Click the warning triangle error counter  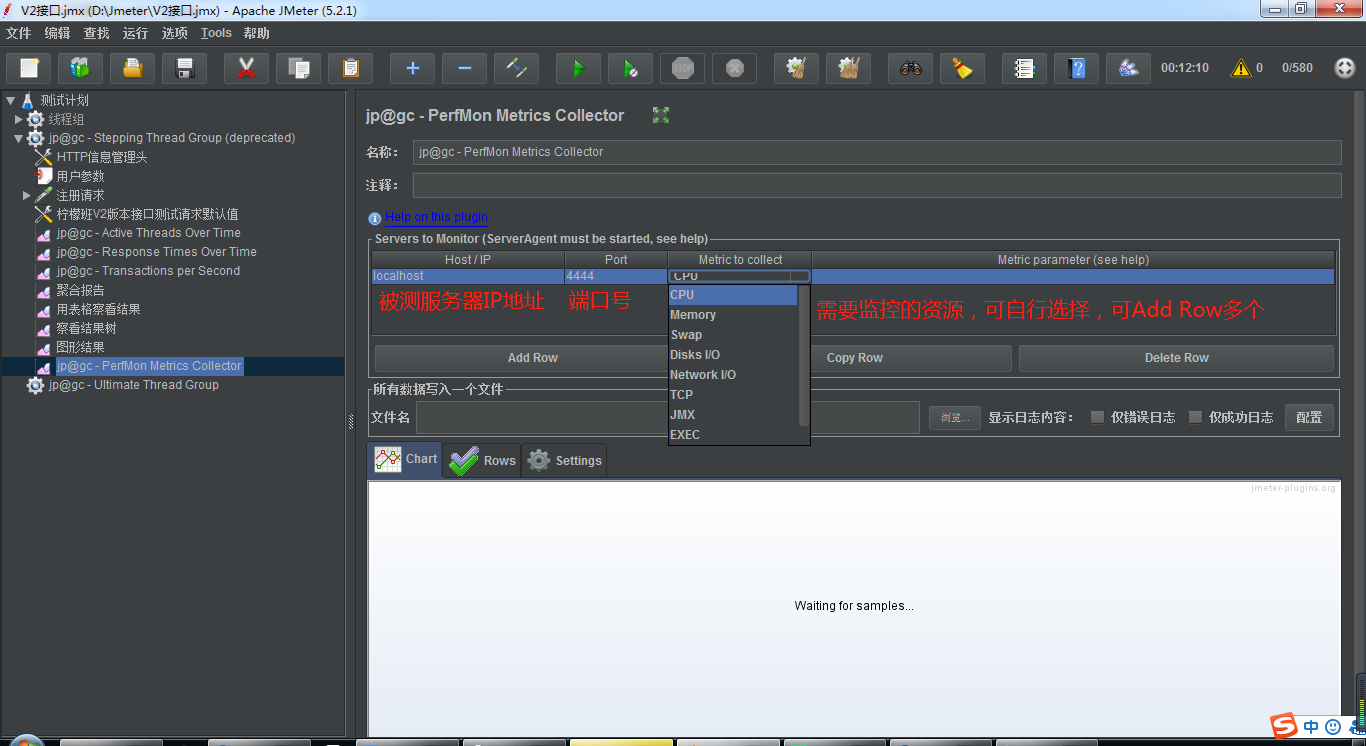[x=1241, y=68]
